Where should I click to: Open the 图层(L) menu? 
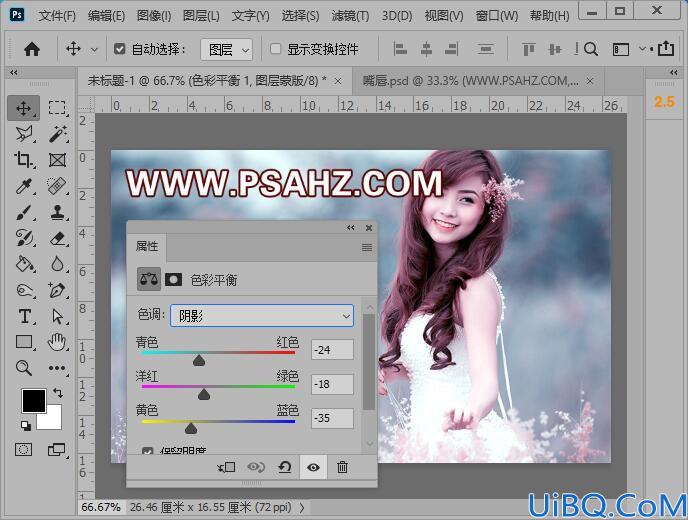point(201,16)
